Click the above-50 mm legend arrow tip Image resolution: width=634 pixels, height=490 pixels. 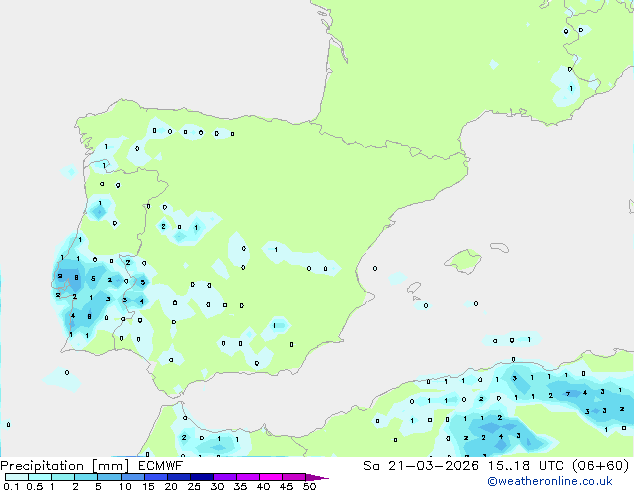(317, 477)
